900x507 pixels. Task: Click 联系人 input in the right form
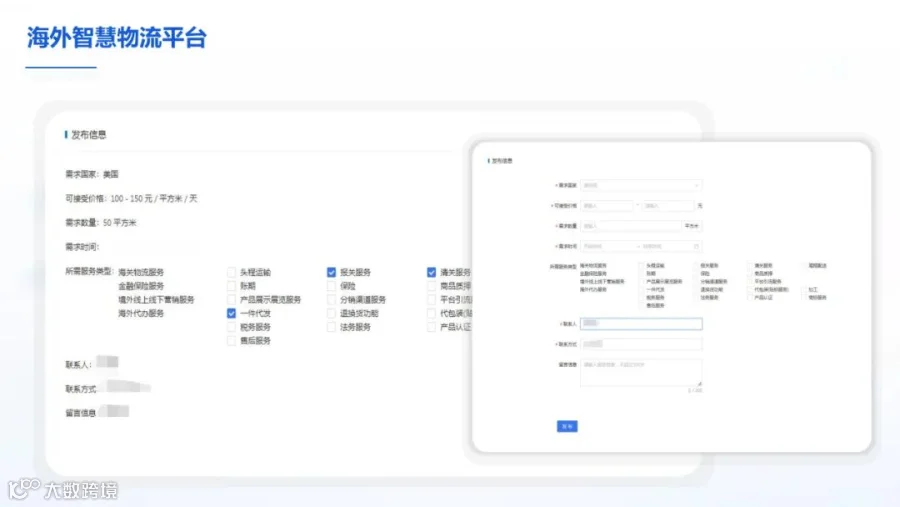click(641, 324)
